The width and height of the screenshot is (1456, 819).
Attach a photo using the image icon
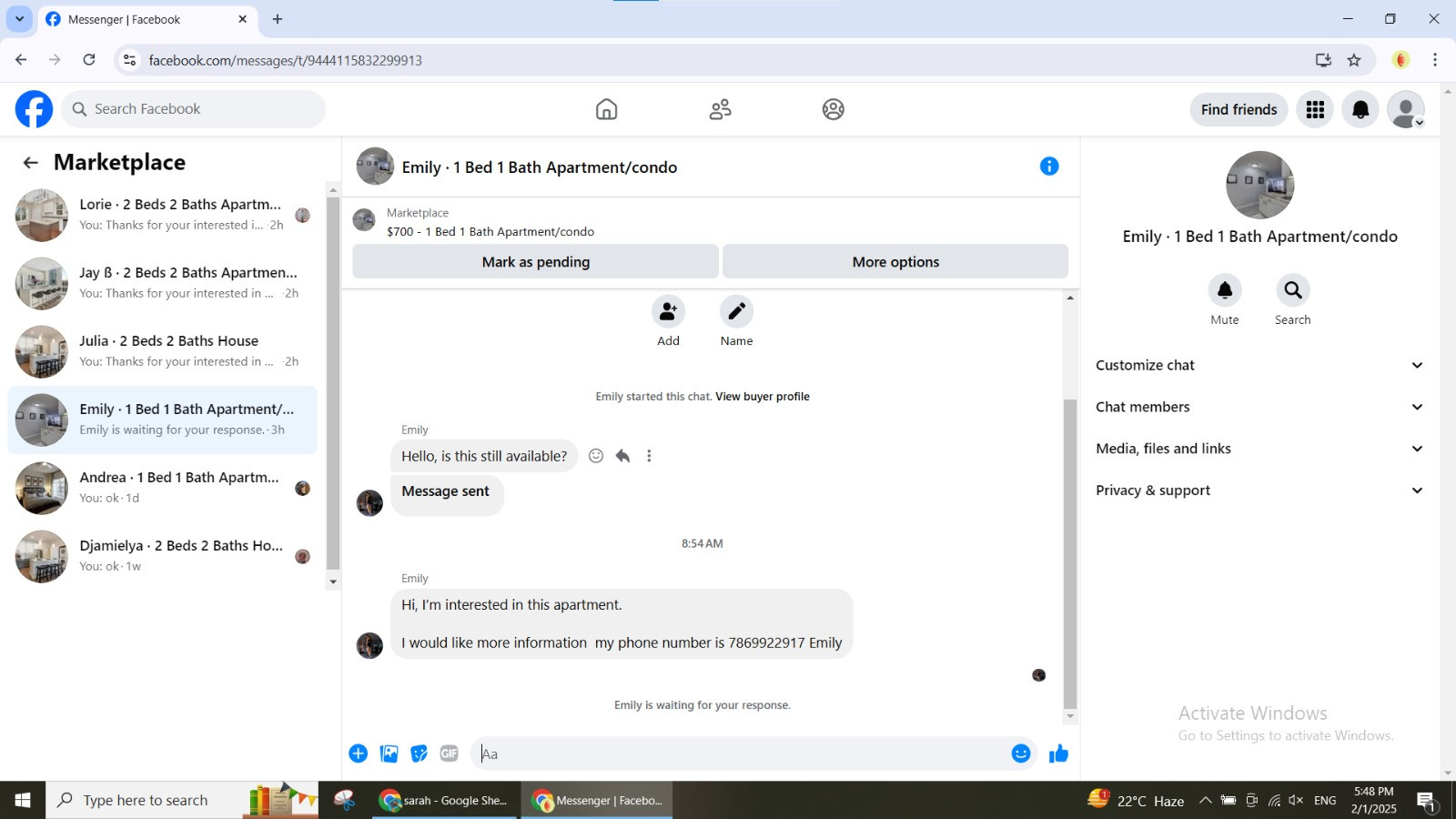389,753
